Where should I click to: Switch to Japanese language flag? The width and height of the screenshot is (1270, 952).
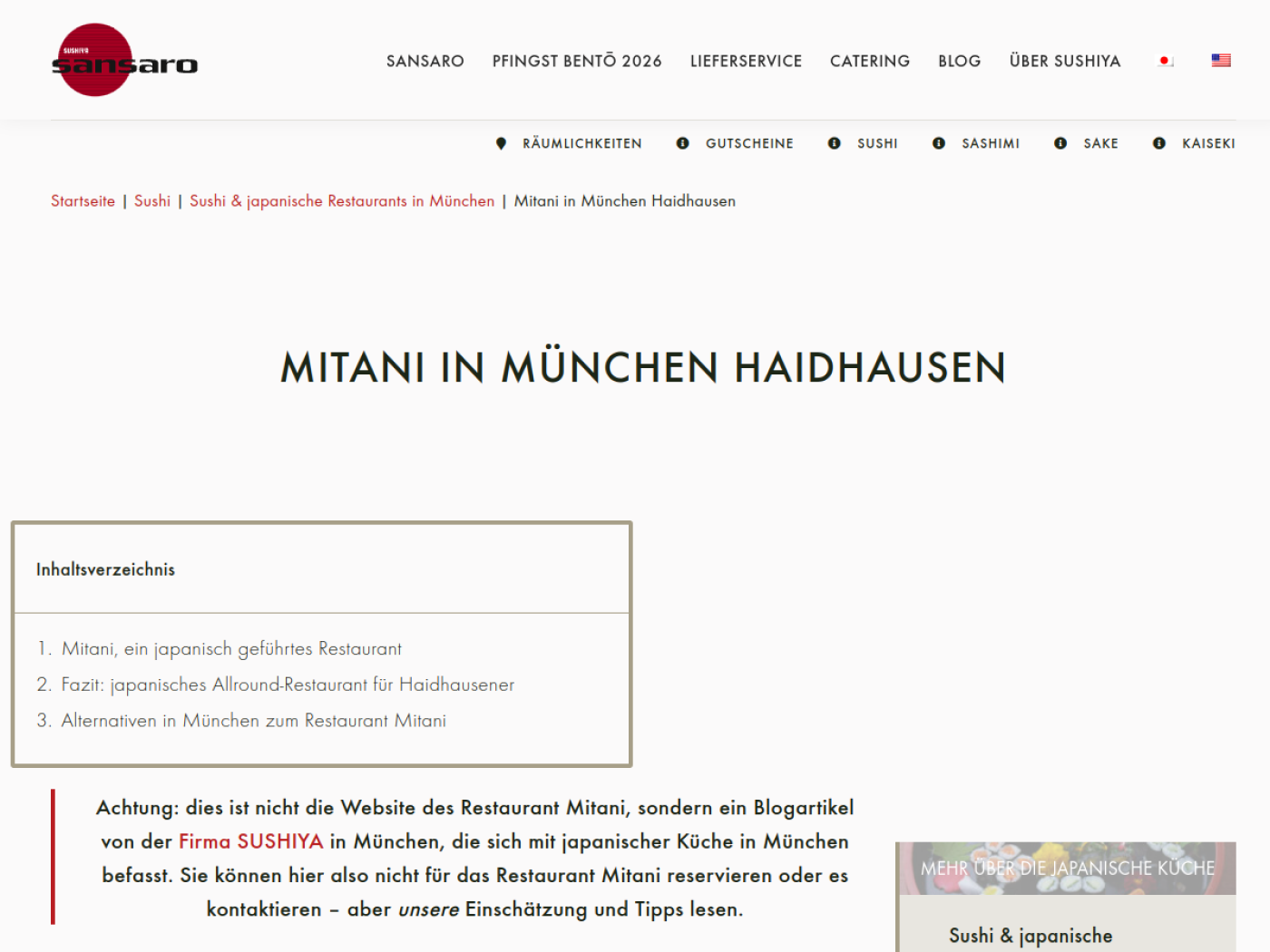[1166, 61]
